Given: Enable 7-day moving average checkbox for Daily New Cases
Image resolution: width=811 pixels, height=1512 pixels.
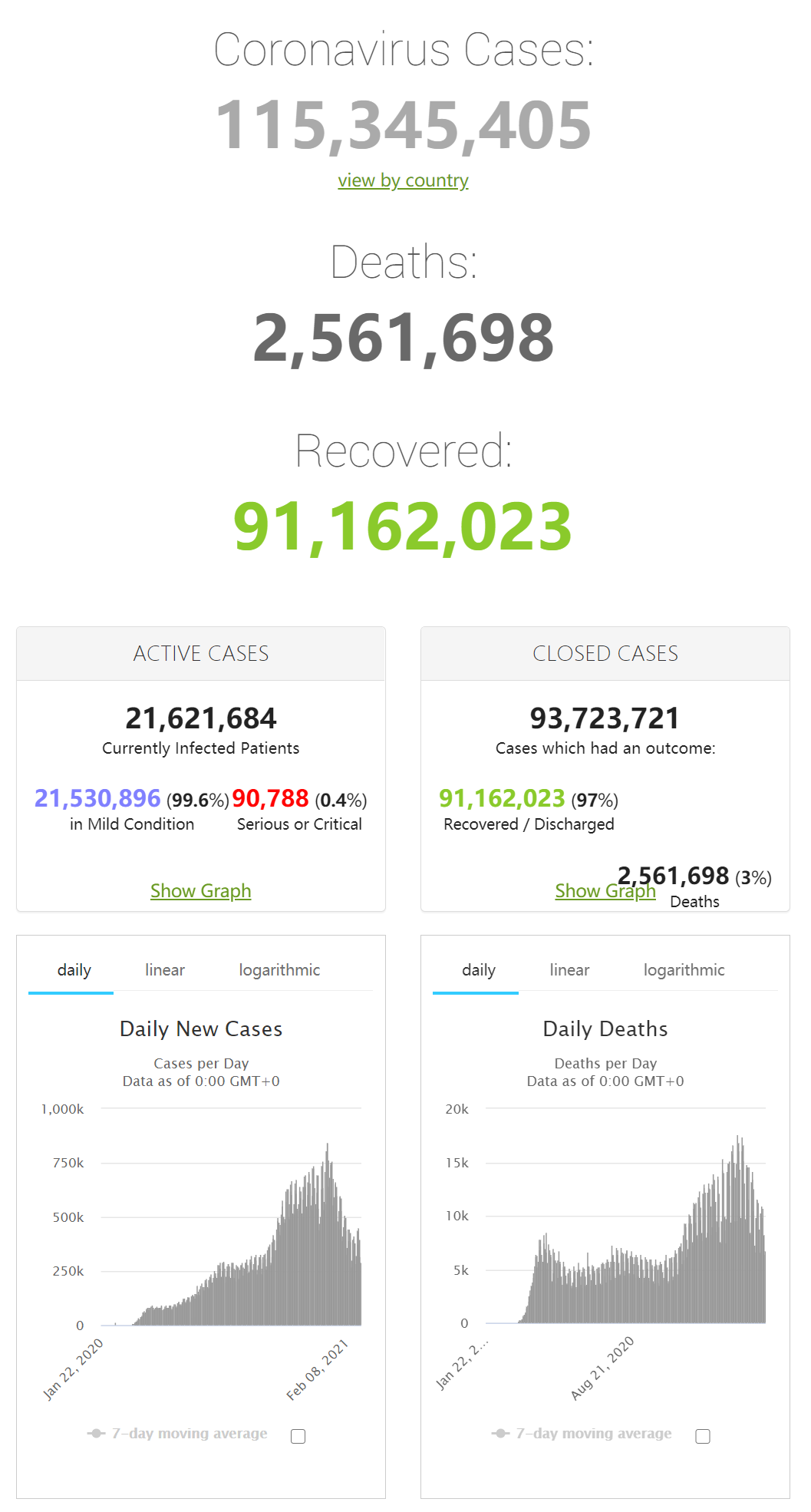Looking at the screenshot, I should (x=298, y=1436).
